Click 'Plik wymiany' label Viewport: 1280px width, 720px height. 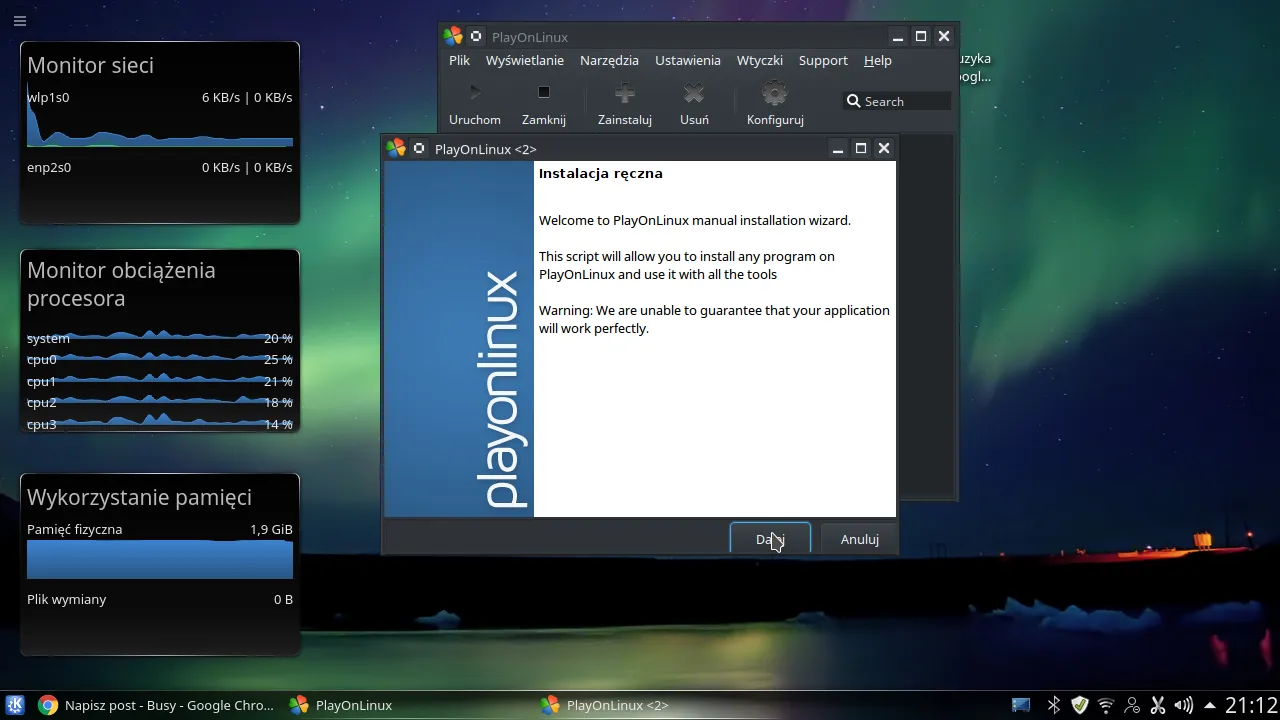[66, 599]
